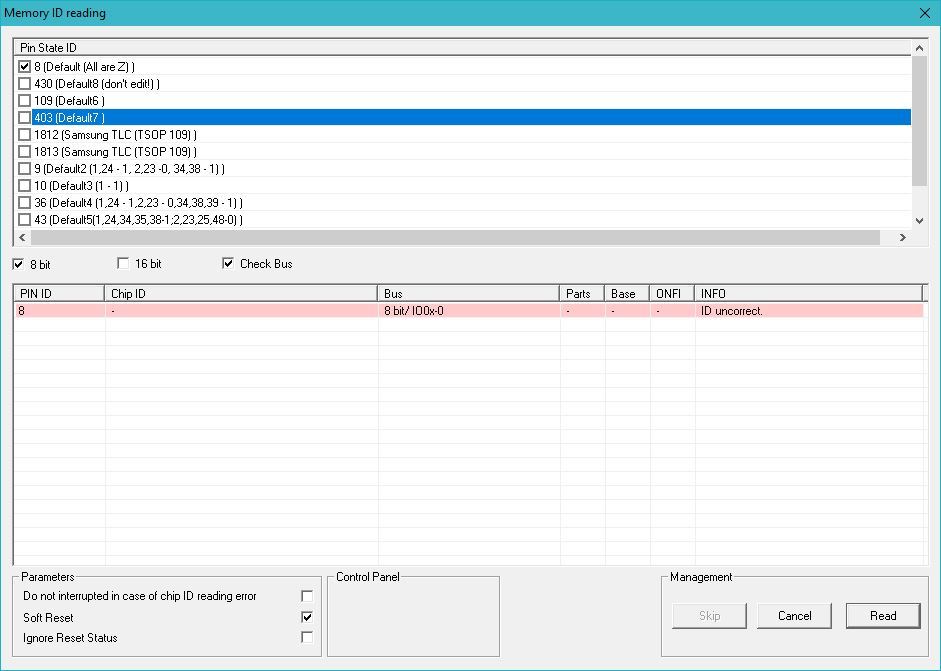Click the Bus column header
This screenshot has width=941, height=671.
468,293
